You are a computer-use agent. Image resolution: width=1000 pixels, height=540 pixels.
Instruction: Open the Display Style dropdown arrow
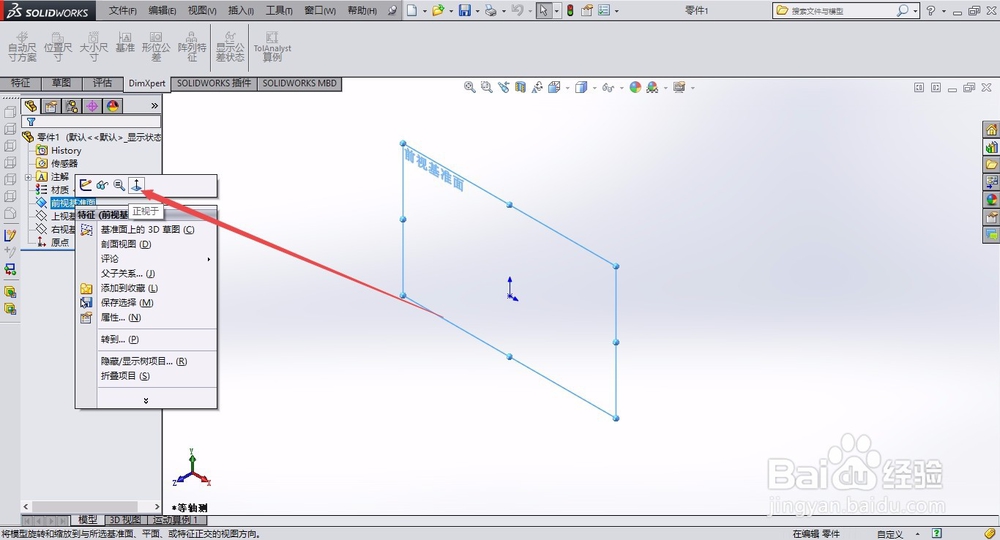(594, 88)
